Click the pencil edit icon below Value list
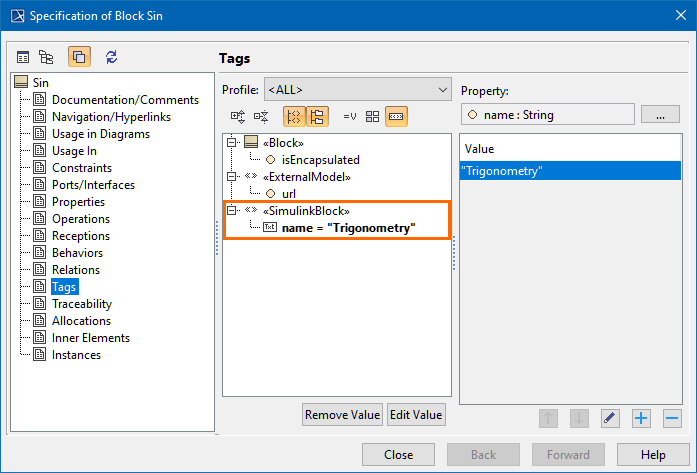The image size is (697, 473). 610,418
